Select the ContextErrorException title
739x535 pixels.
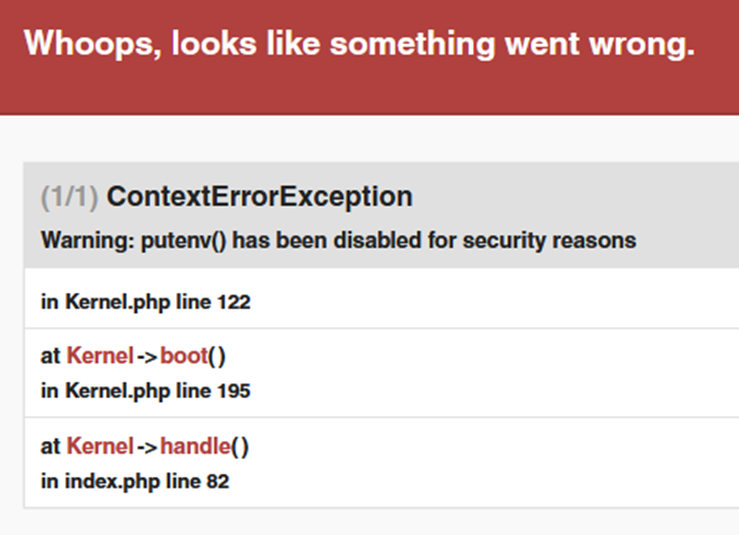pos(259,197)
